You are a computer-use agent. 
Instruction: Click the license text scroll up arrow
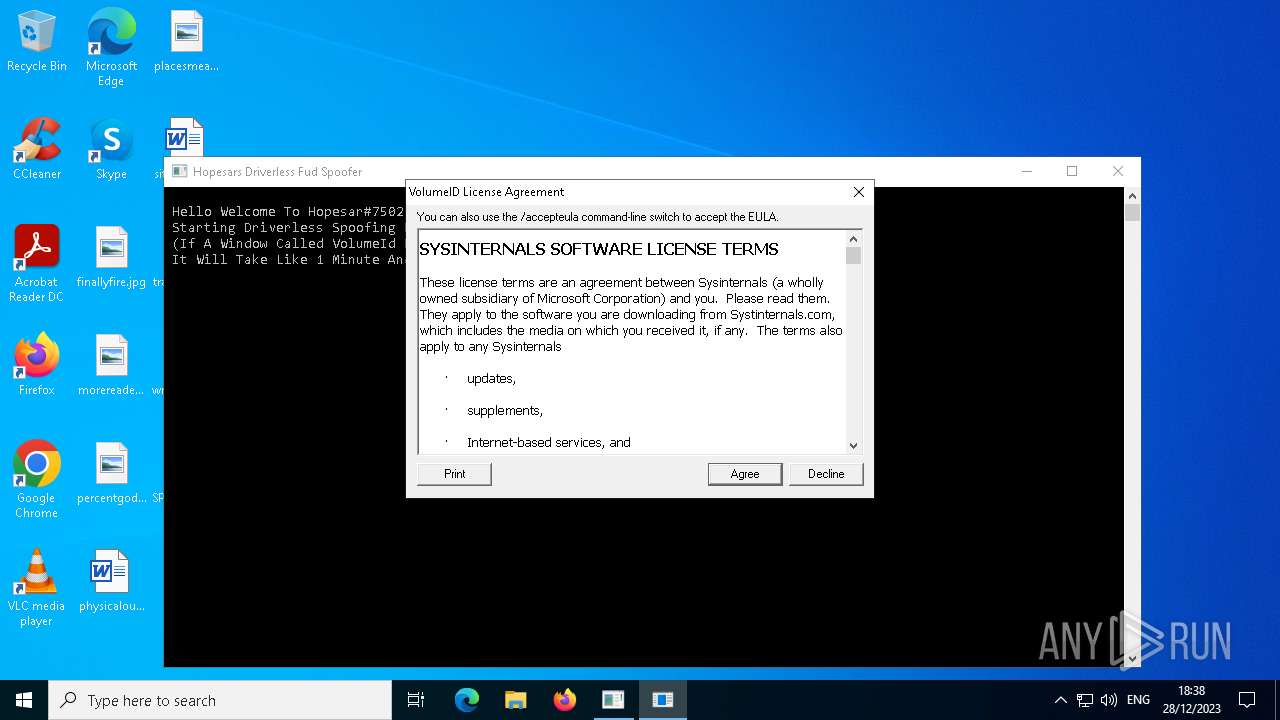[853, 239]
